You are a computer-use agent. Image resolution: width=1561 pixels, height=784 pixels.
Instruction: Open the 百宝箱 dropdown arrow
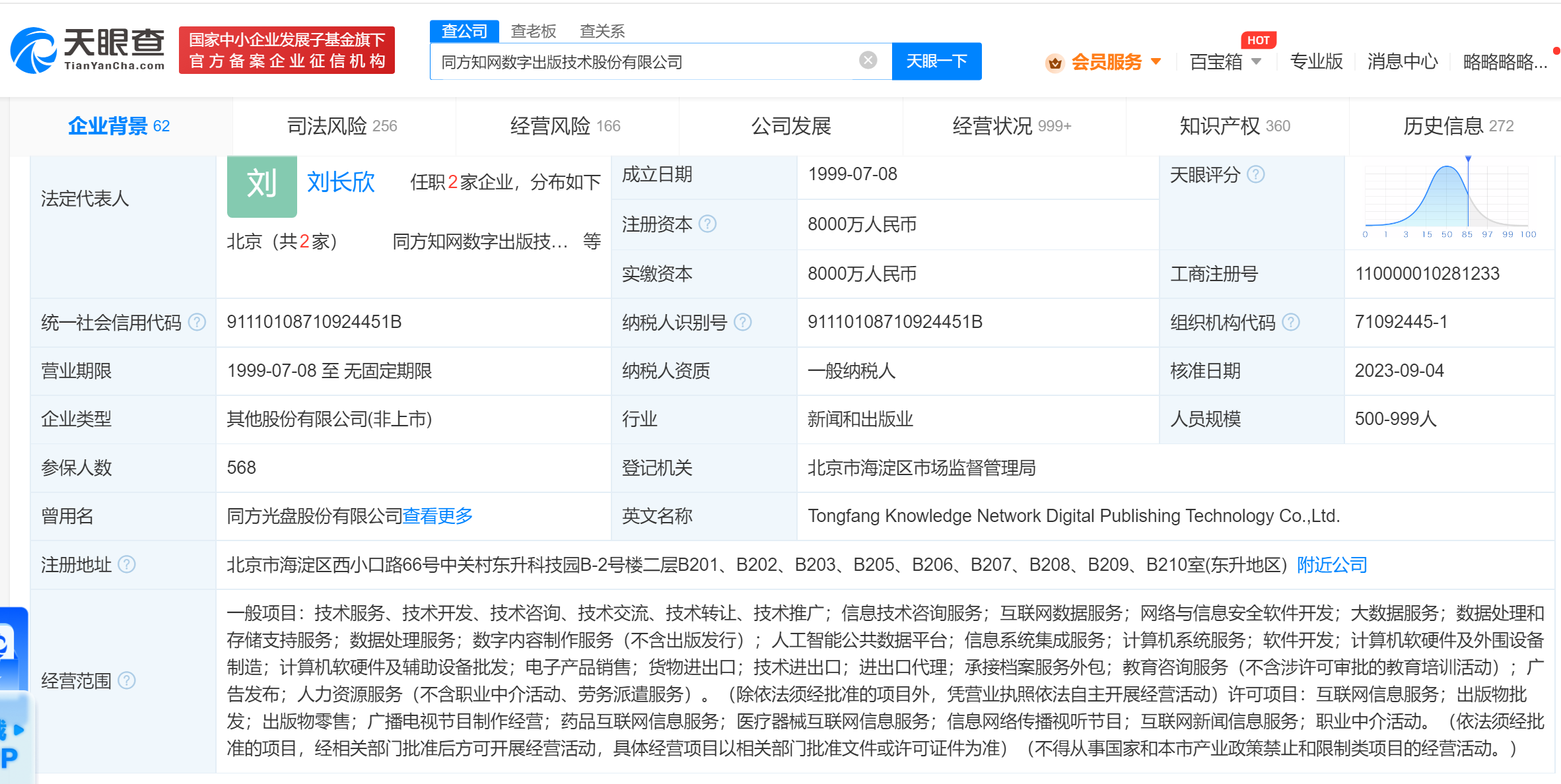click(x=1257, y=61)
